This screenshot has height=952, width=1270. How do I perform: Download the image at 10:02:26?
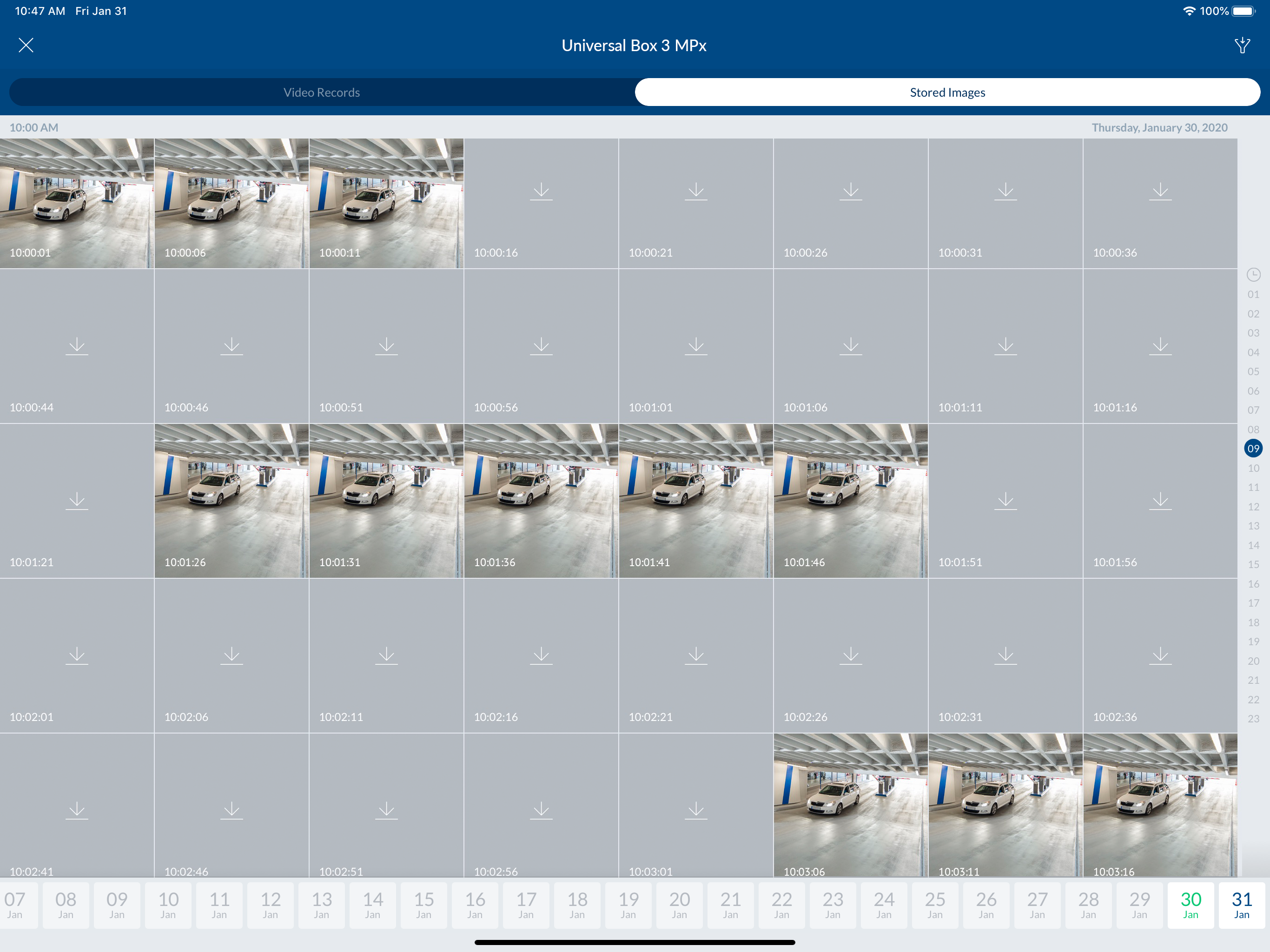click(850, 656)
